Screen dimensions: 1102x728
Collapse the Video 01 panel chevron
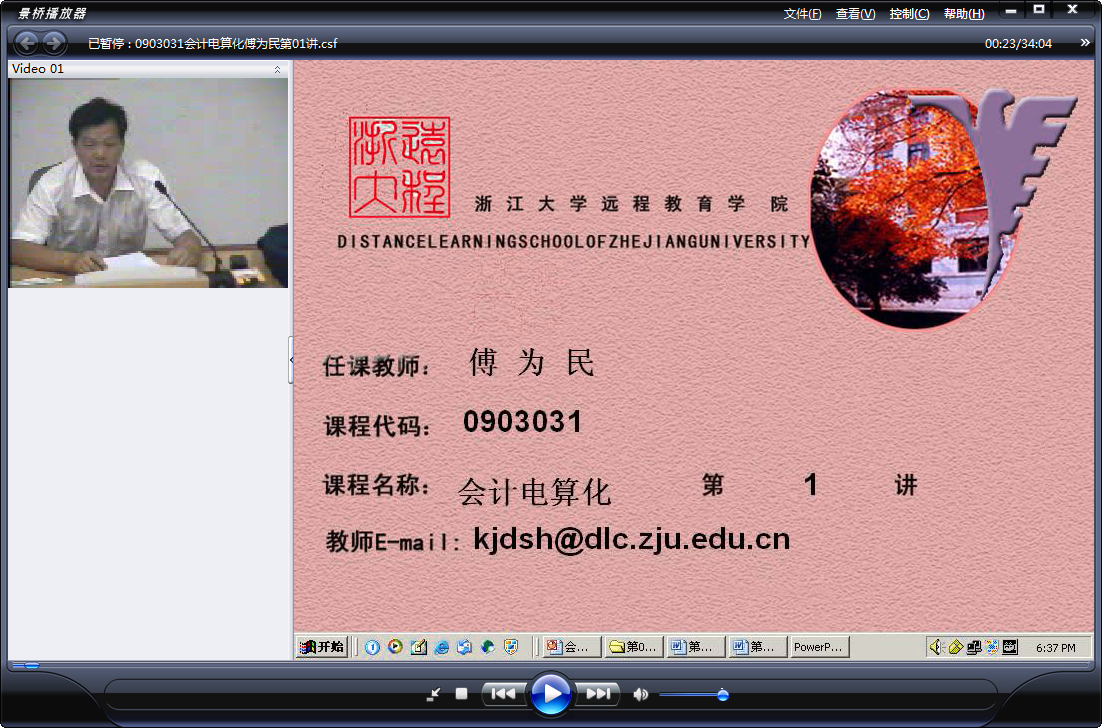[277, 69]
